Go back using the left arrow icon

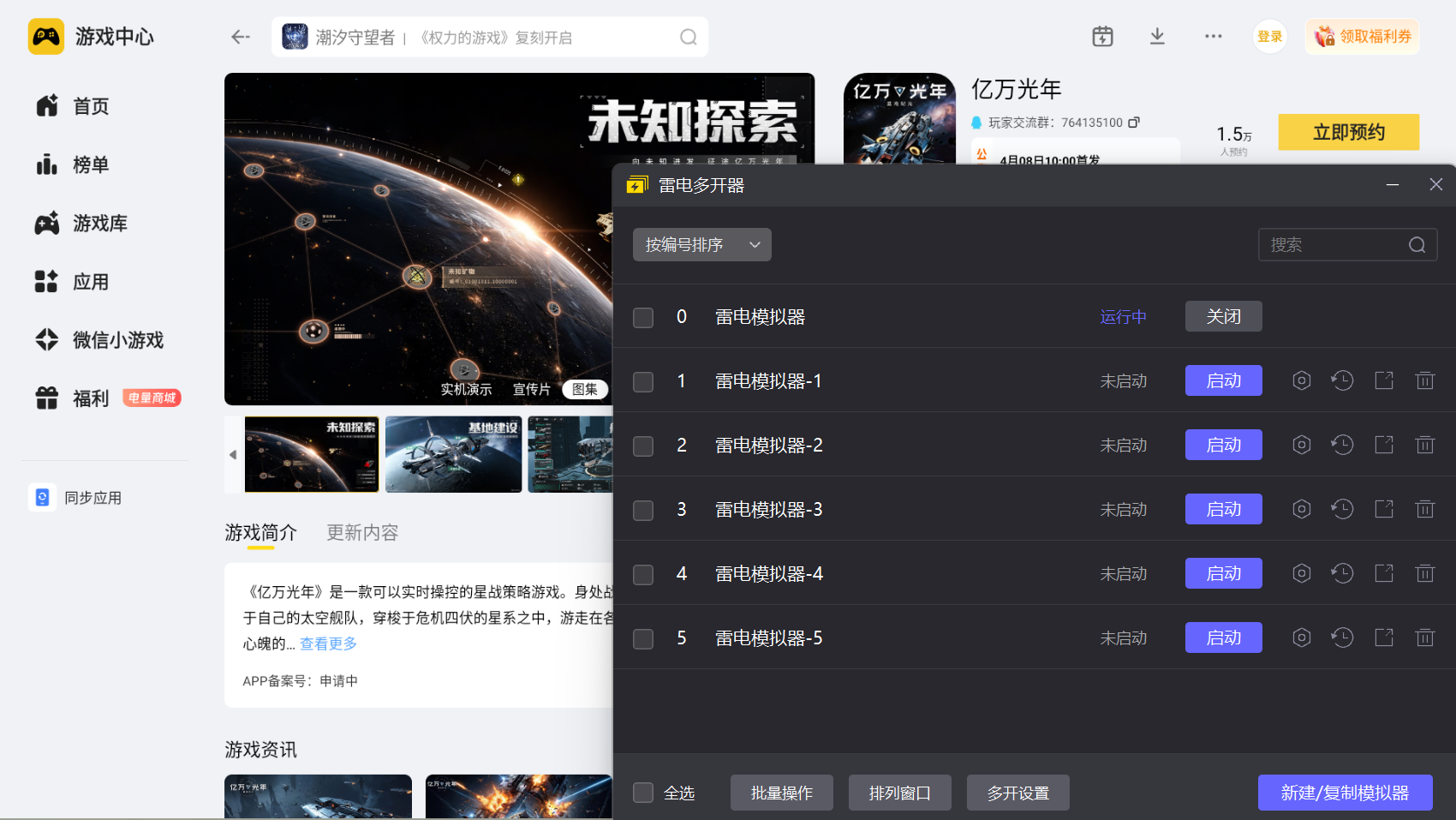point(241,37)
